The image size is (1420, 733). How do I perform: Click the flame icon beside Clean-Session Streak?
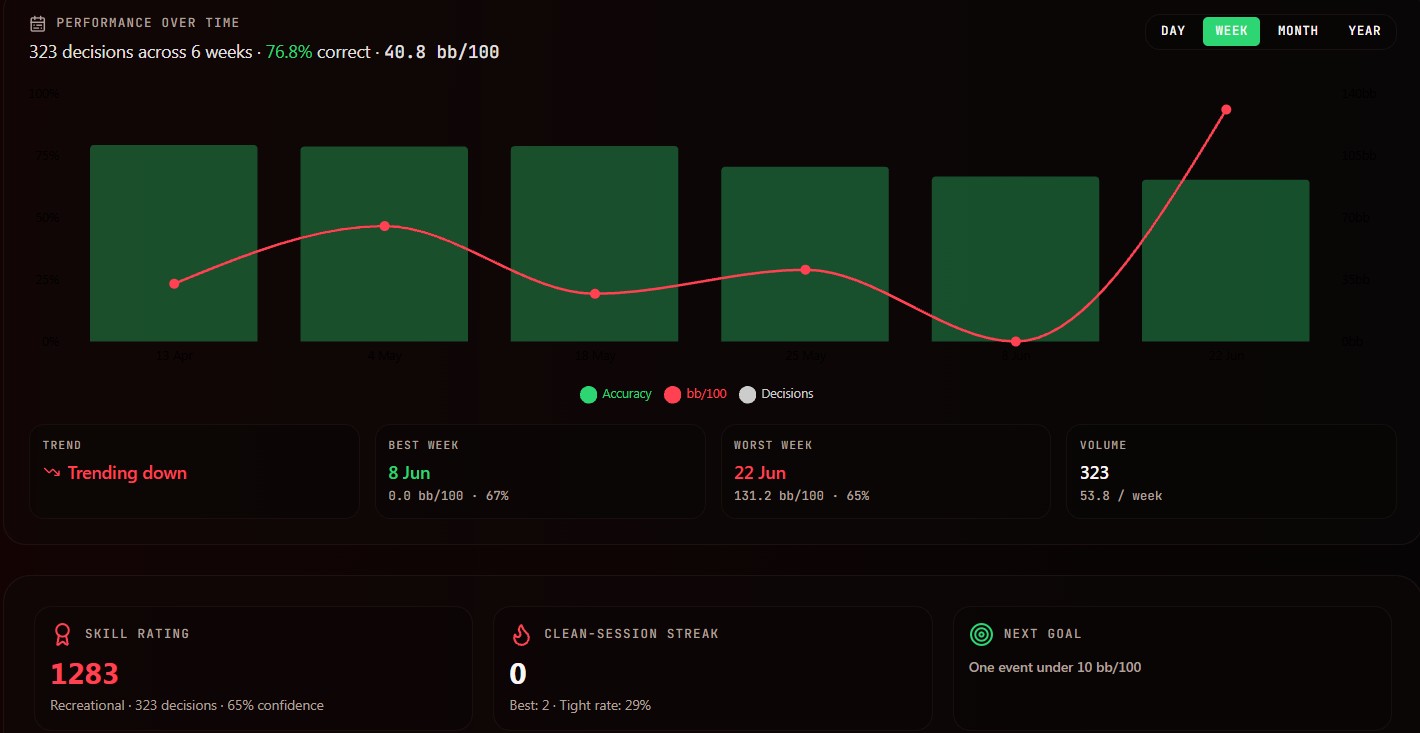click(521, 634)
